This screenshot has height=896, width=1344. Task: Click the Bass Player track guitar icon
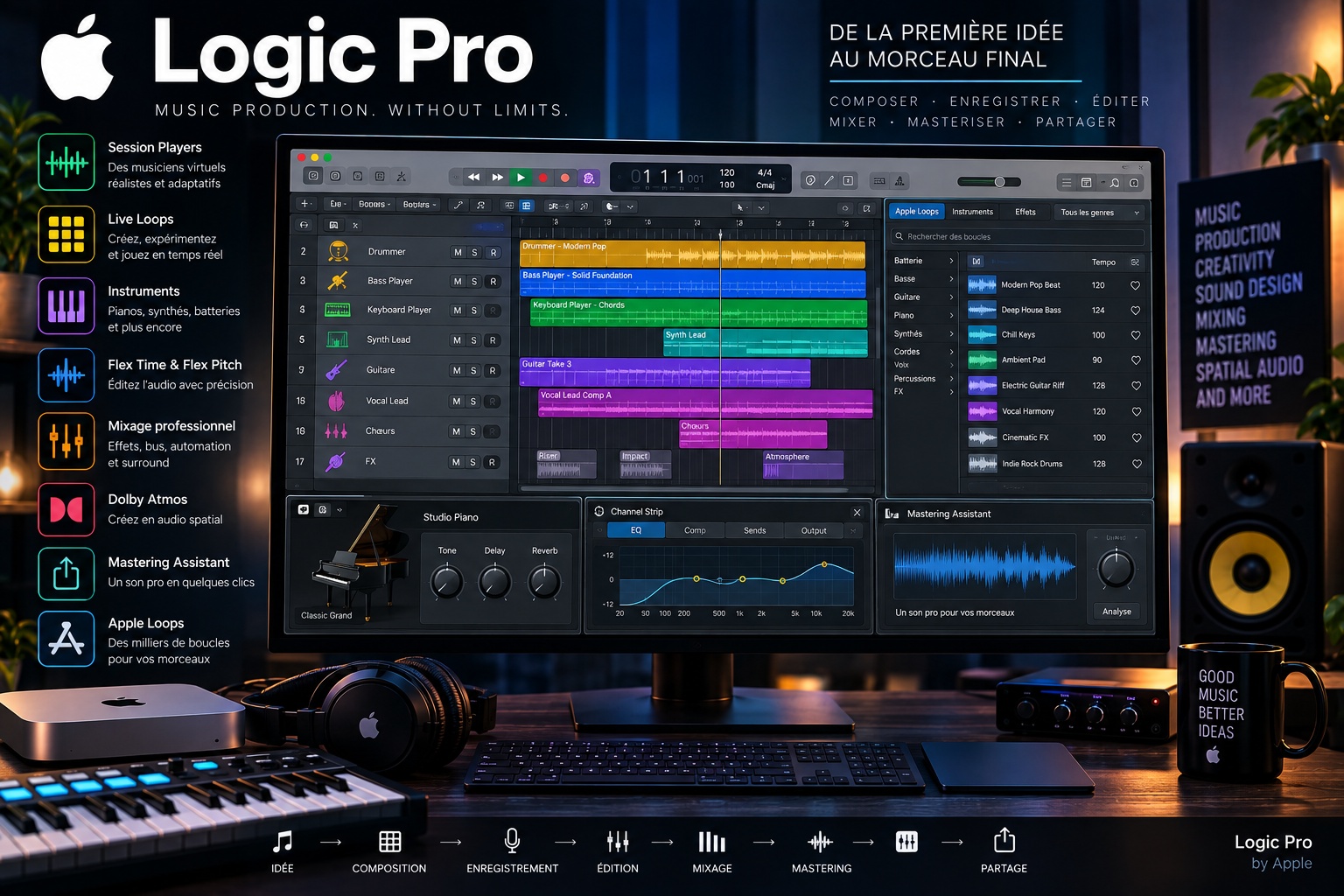point(338,281)
